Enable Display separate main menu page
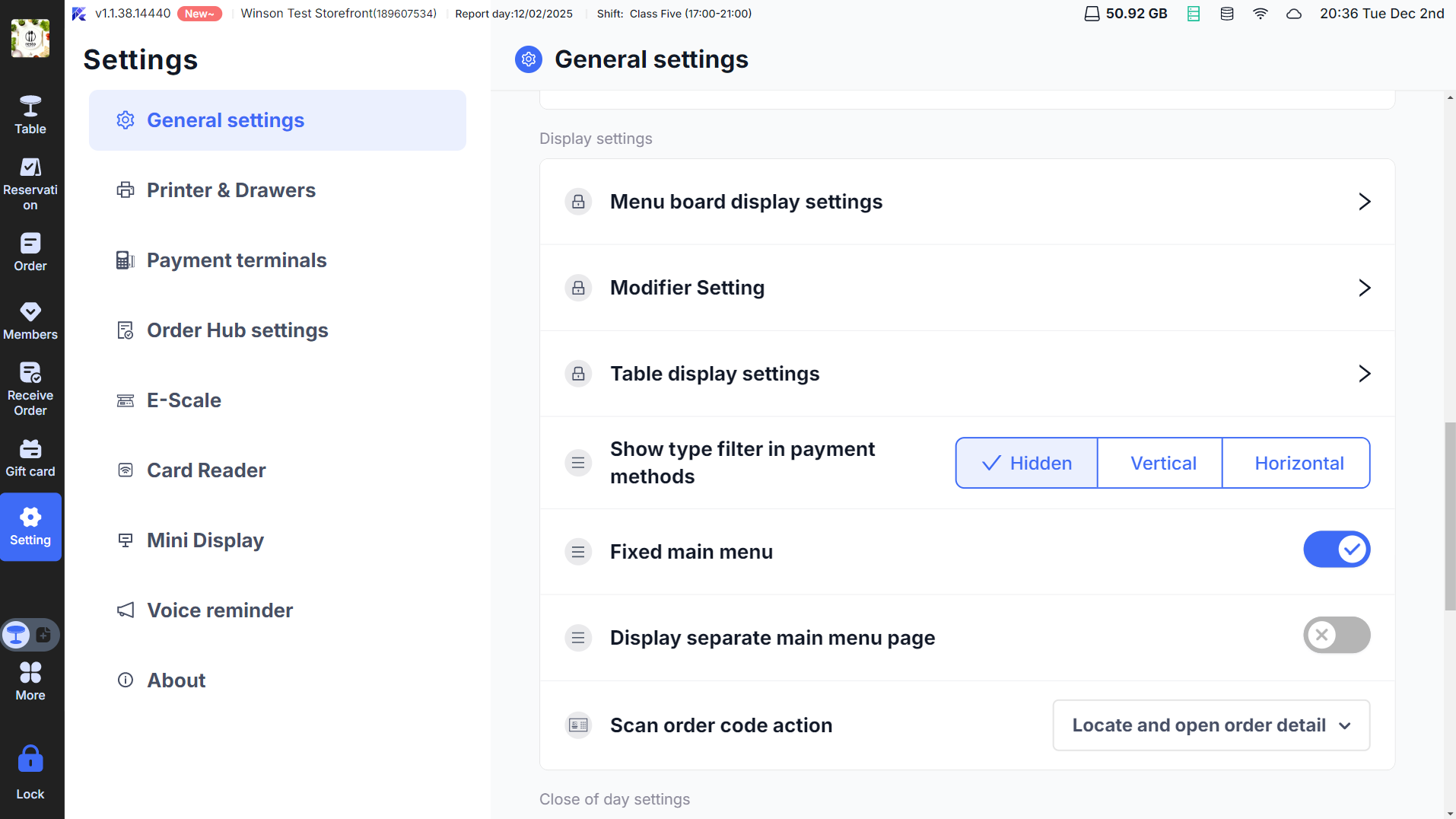This screenshot has height=819, width=1456. point(1336,636)
